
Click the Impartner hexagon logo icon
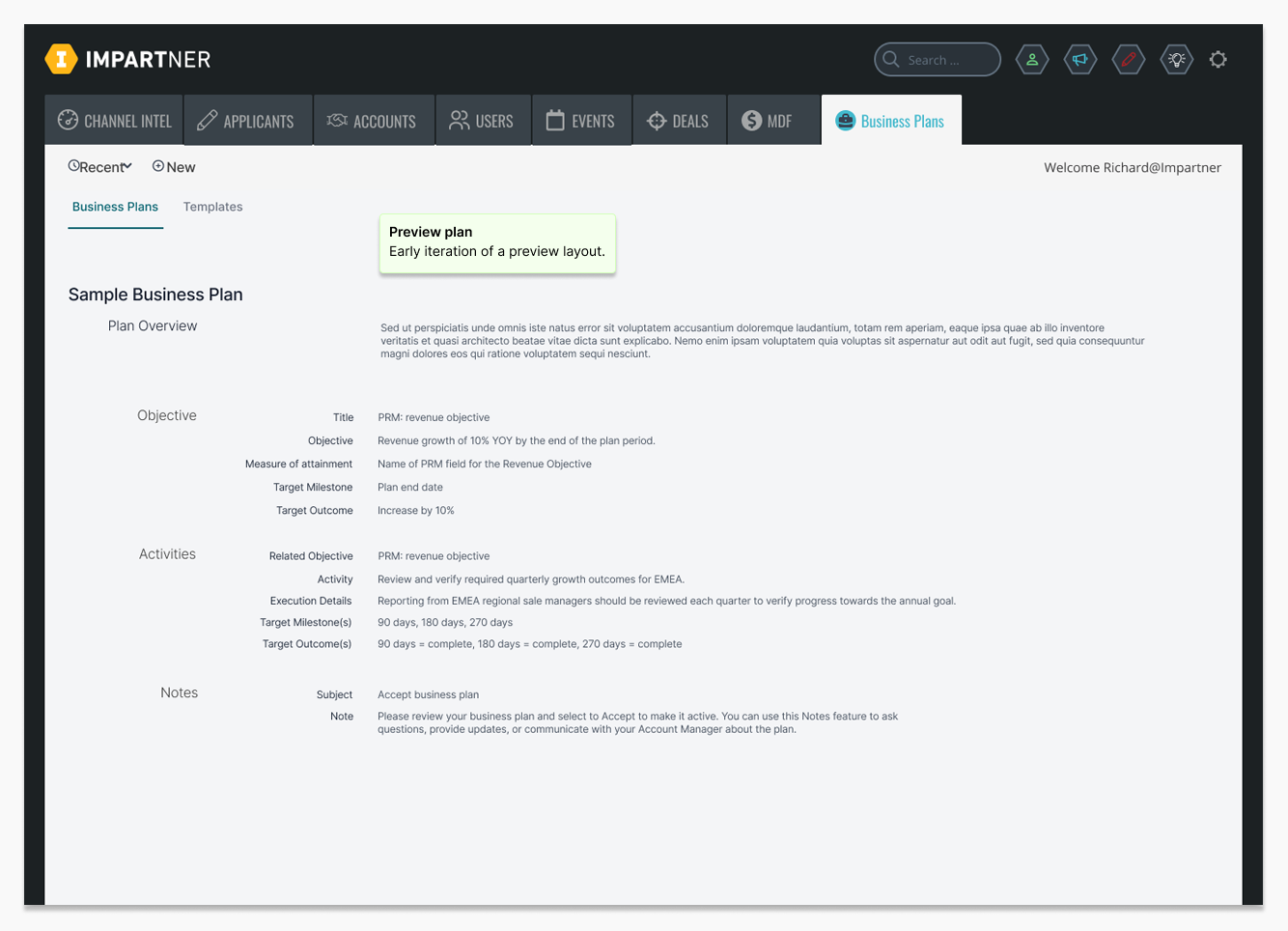(x=61, y=59)
